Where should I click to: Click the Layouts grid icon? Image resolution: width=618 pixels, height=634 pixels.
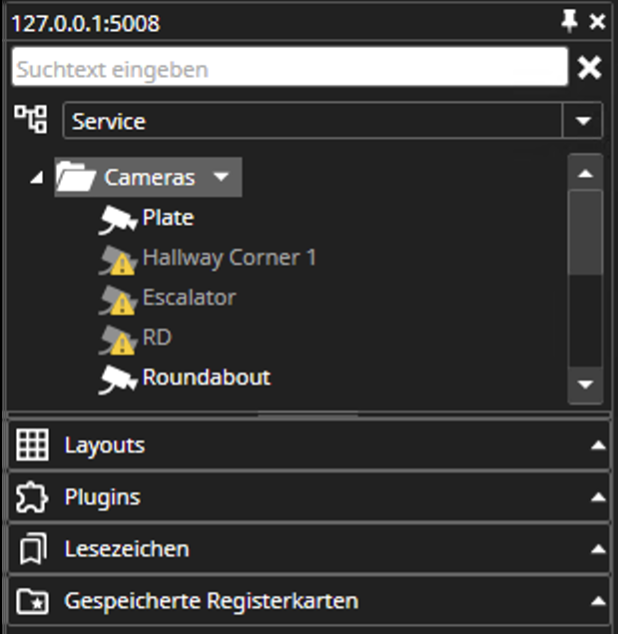pos(32,445)
